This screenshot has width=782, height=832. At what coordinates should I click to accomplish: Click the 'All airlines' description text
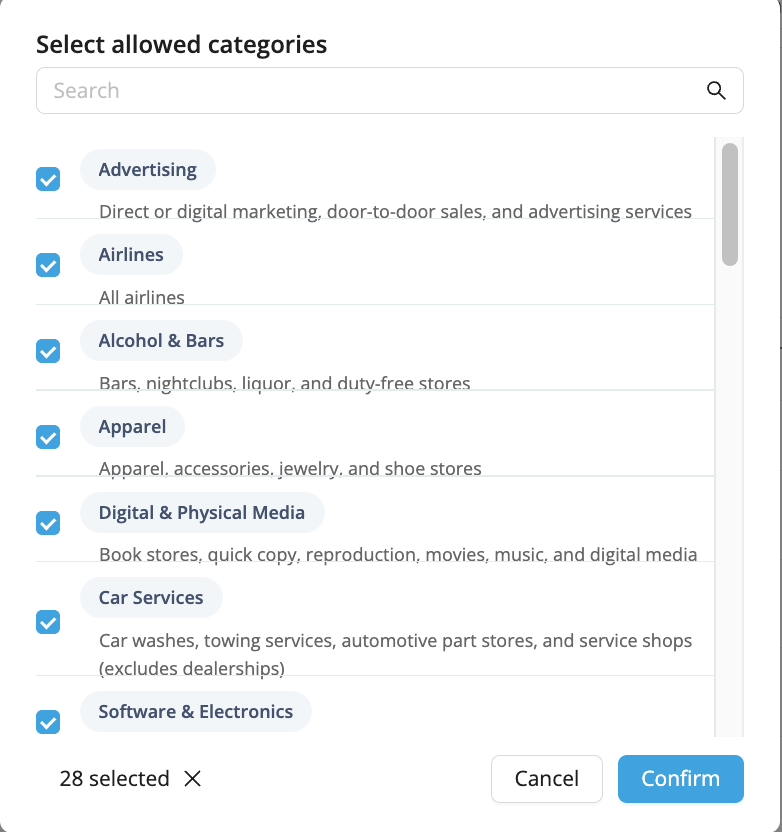pos(142,297)
